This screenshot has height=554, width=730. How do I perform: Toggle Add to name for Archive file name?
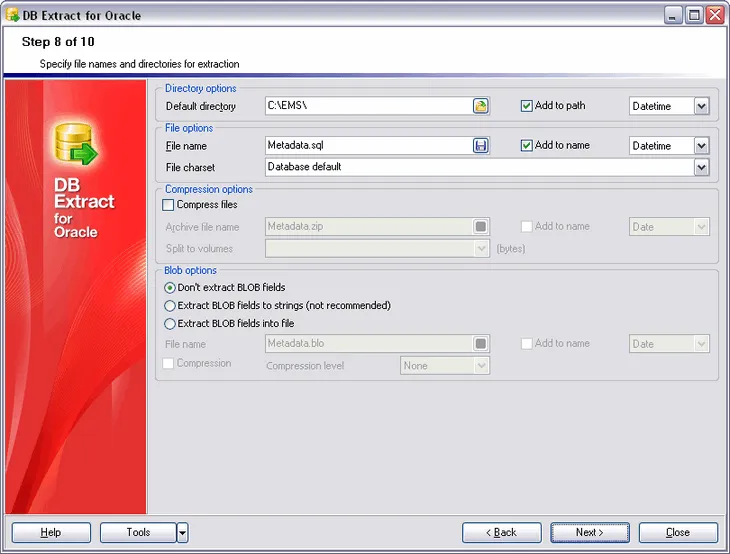point(526,227)
